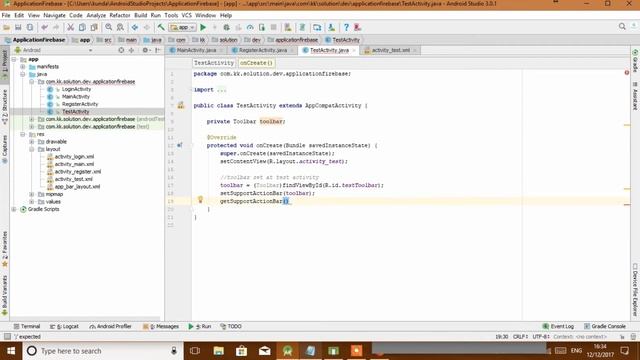Click the onCreate() breadcrumb in editor

[x=256, y=63]
